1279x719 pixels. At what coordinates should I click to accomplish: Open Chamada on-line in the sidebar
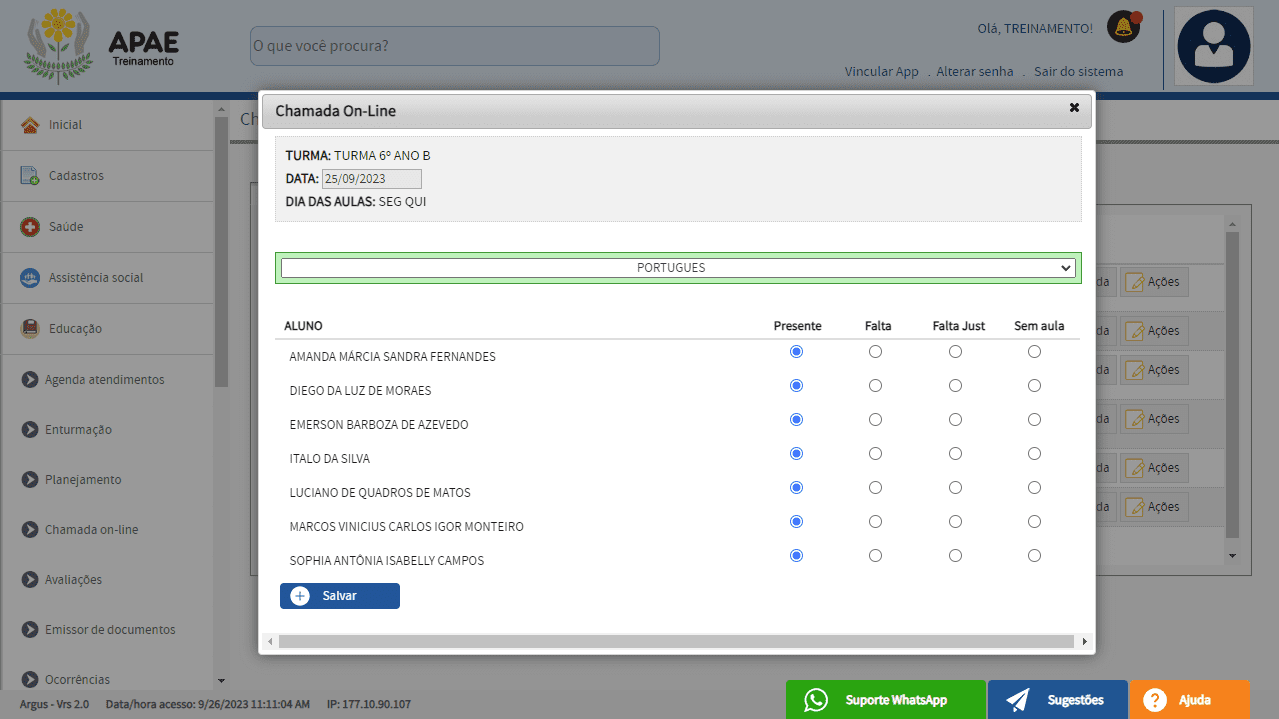point(91,530)
